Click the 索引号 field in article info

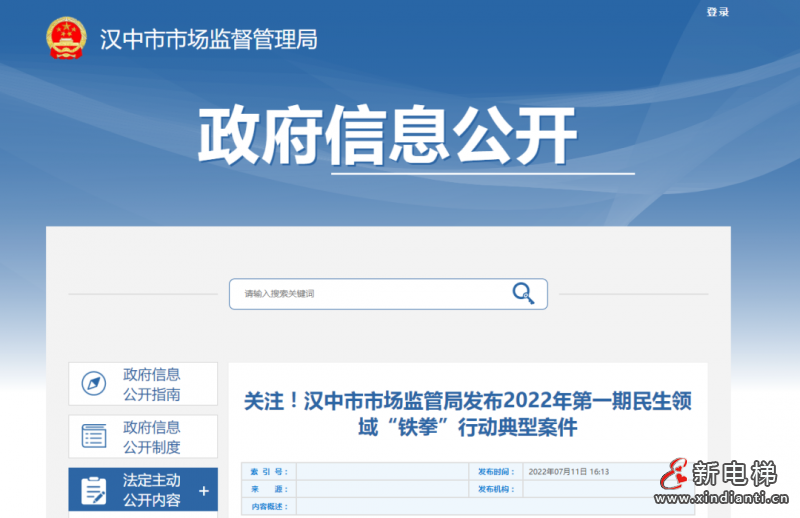point(380,472)
